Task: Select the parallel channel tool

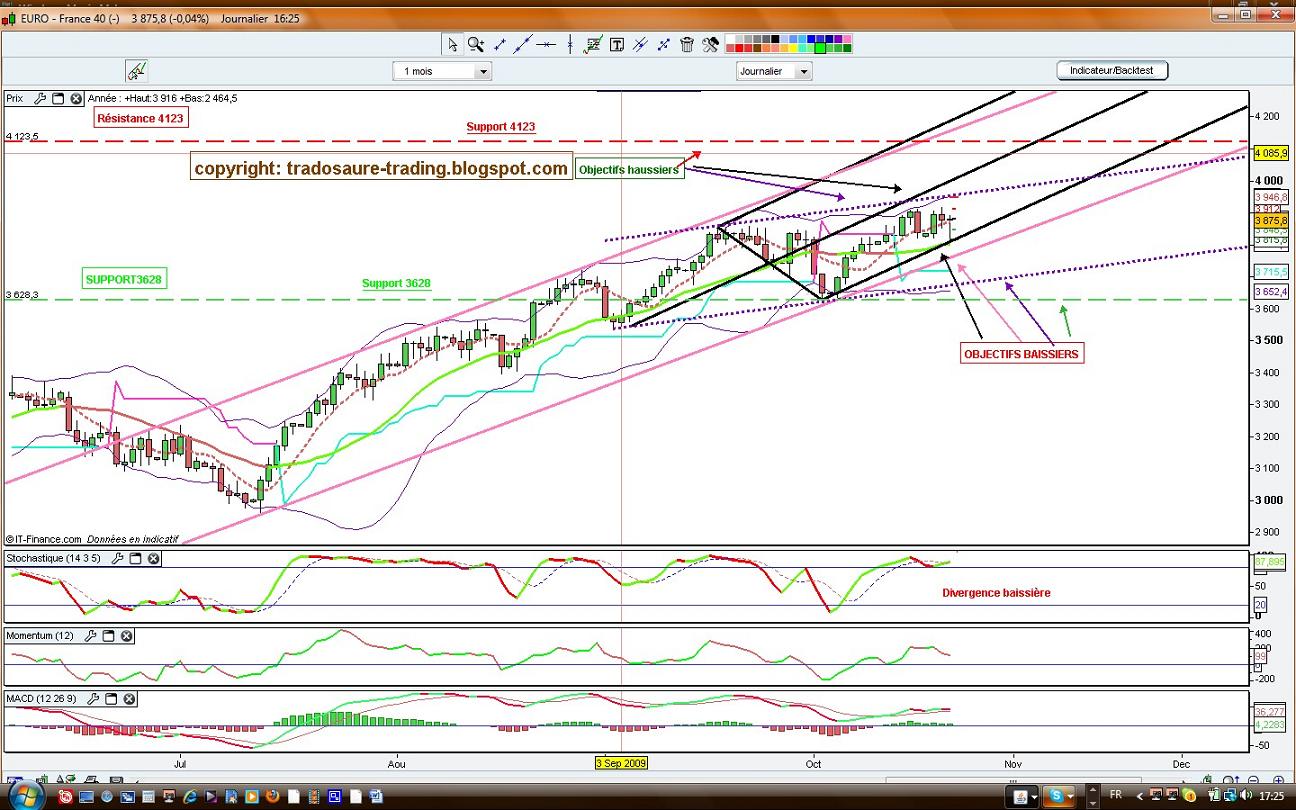Action: [640, 44]
